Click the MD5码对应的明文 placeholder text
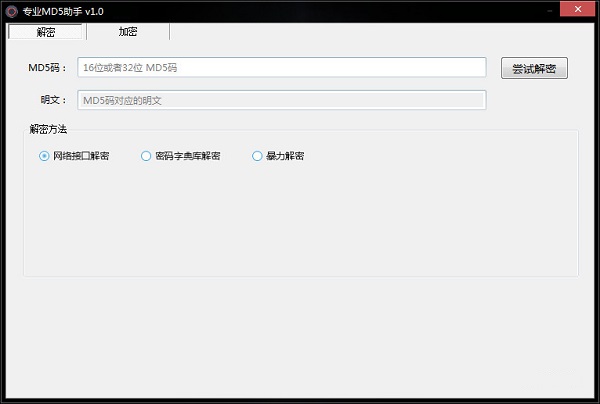 (x=122, y=101)
